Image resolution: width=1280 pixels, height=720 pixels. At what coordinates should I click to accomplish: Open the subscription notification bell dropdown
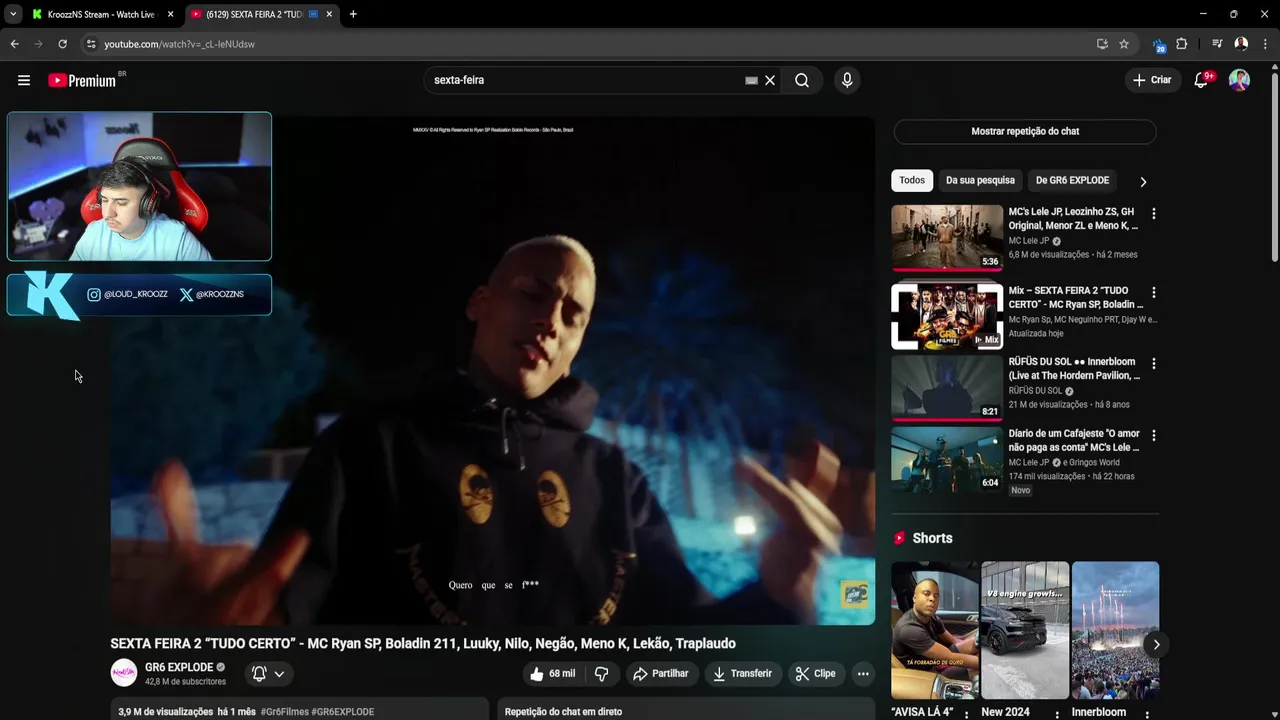(x=268, y=674)
